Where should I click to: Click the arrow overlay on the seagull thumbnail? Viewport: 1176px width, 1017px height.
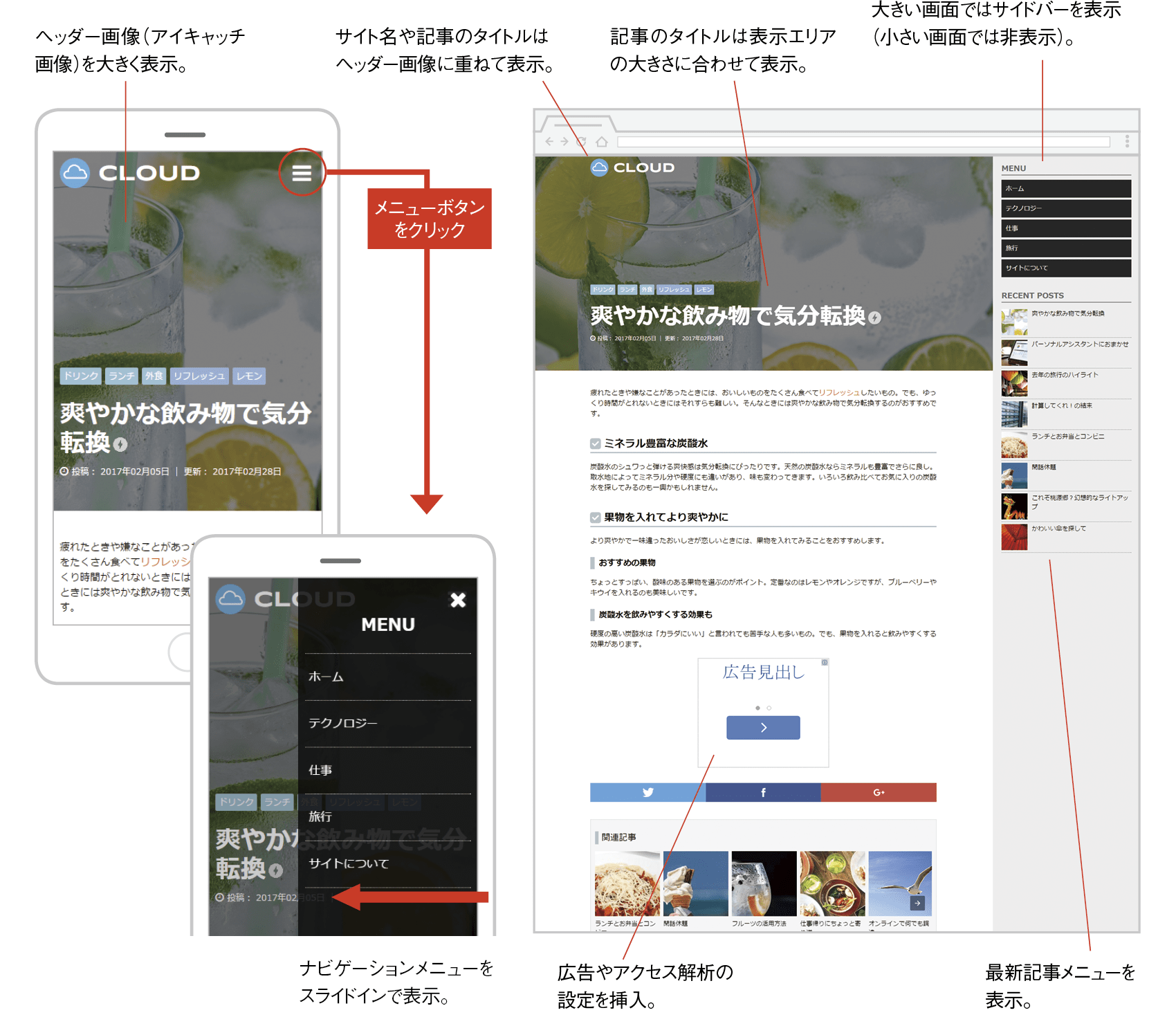[x=917, y=903]
